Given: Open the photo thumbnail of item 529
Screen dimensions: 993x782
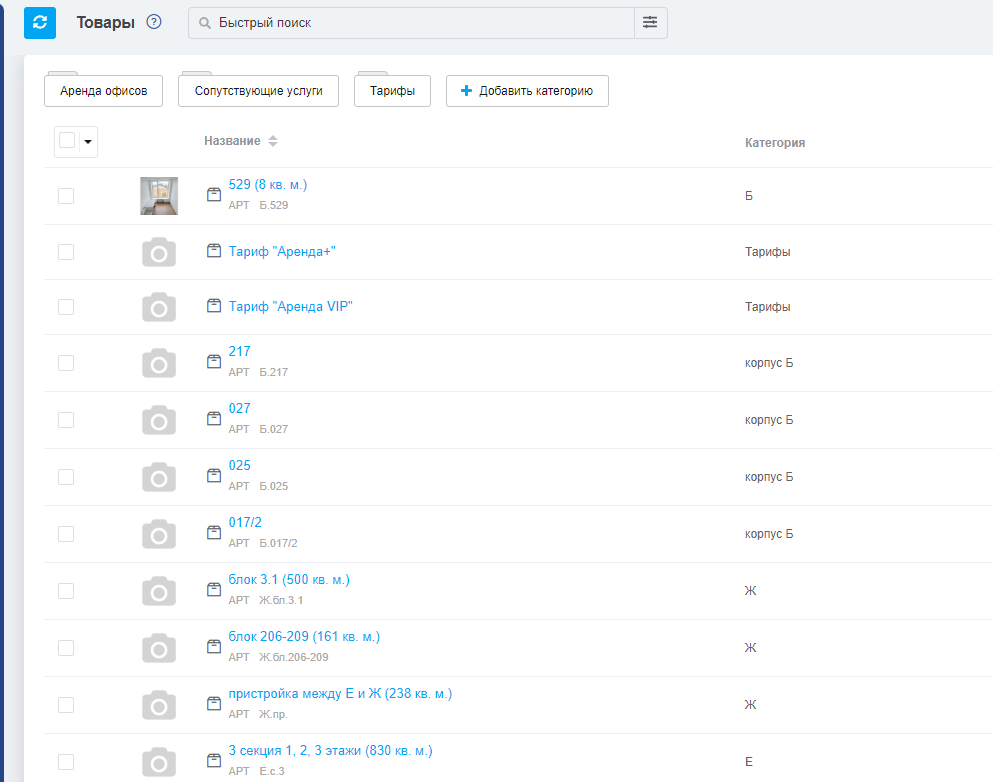Looking at the screenshot, I should 159,196.
